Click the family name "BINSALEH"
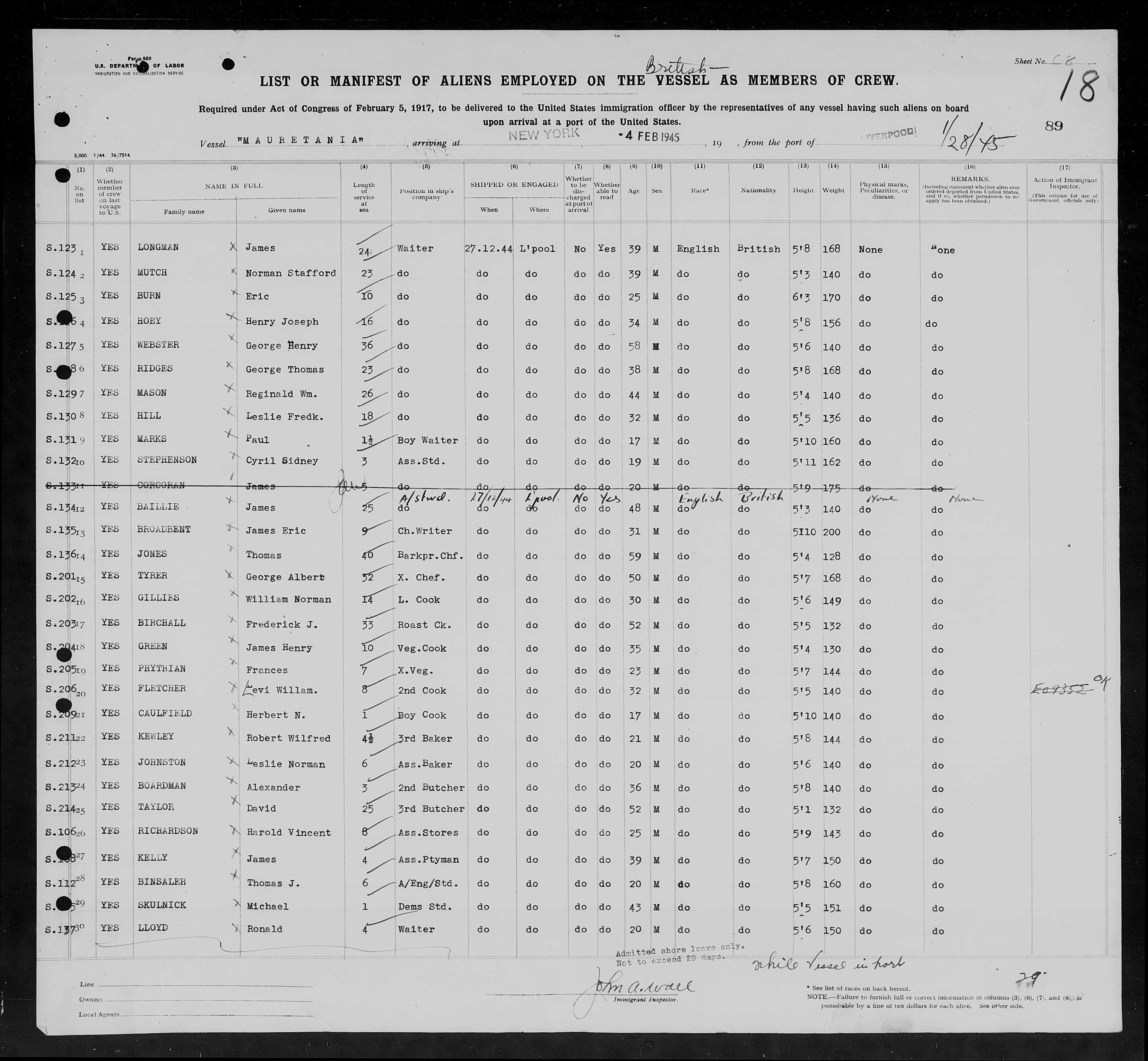The height and width of the screenshot is (1061, 1148). (x=161, y=881)
